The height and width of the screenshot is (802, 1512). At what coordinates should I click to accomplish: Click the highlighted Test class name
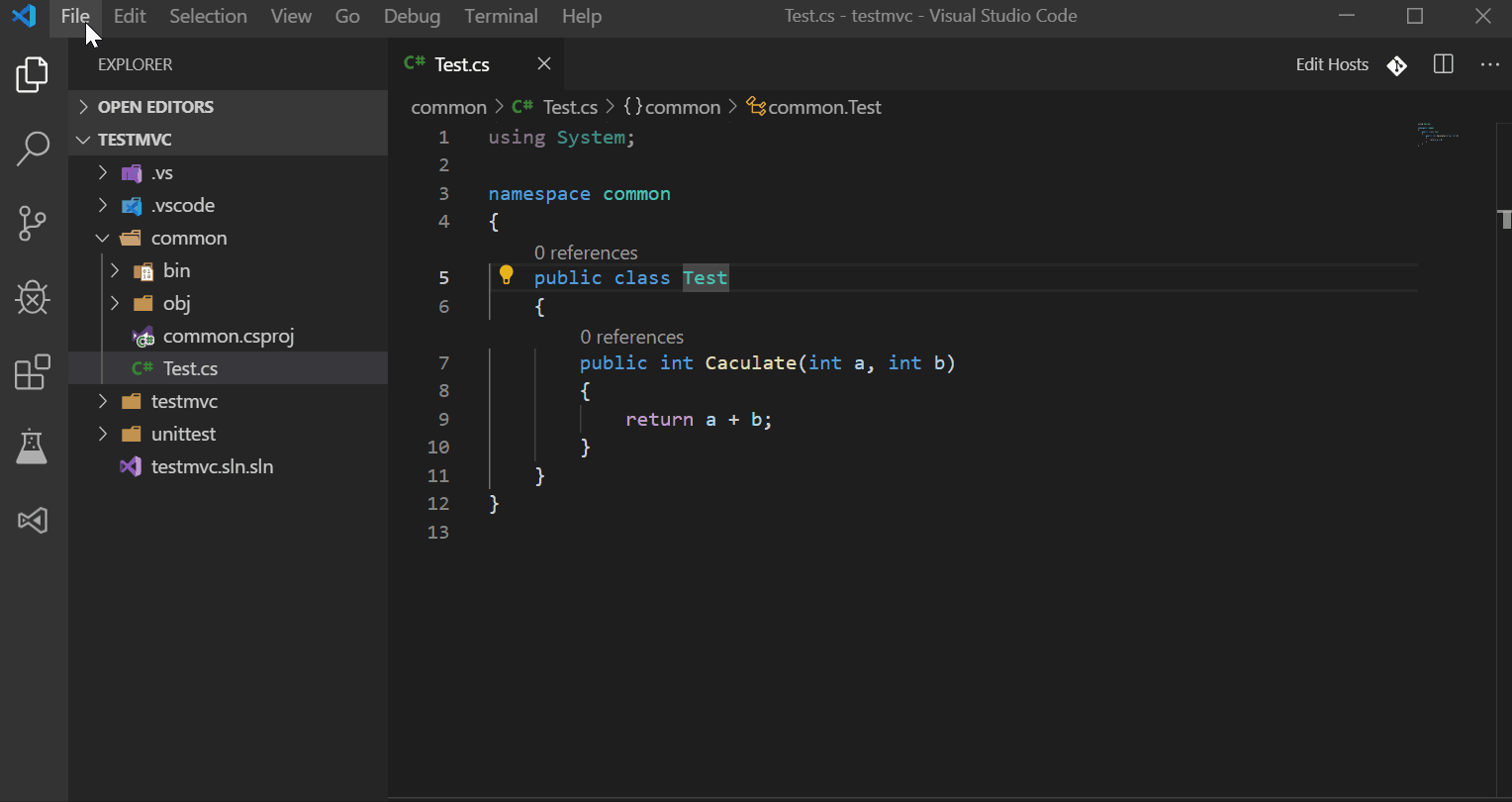(x=706, y=278)
